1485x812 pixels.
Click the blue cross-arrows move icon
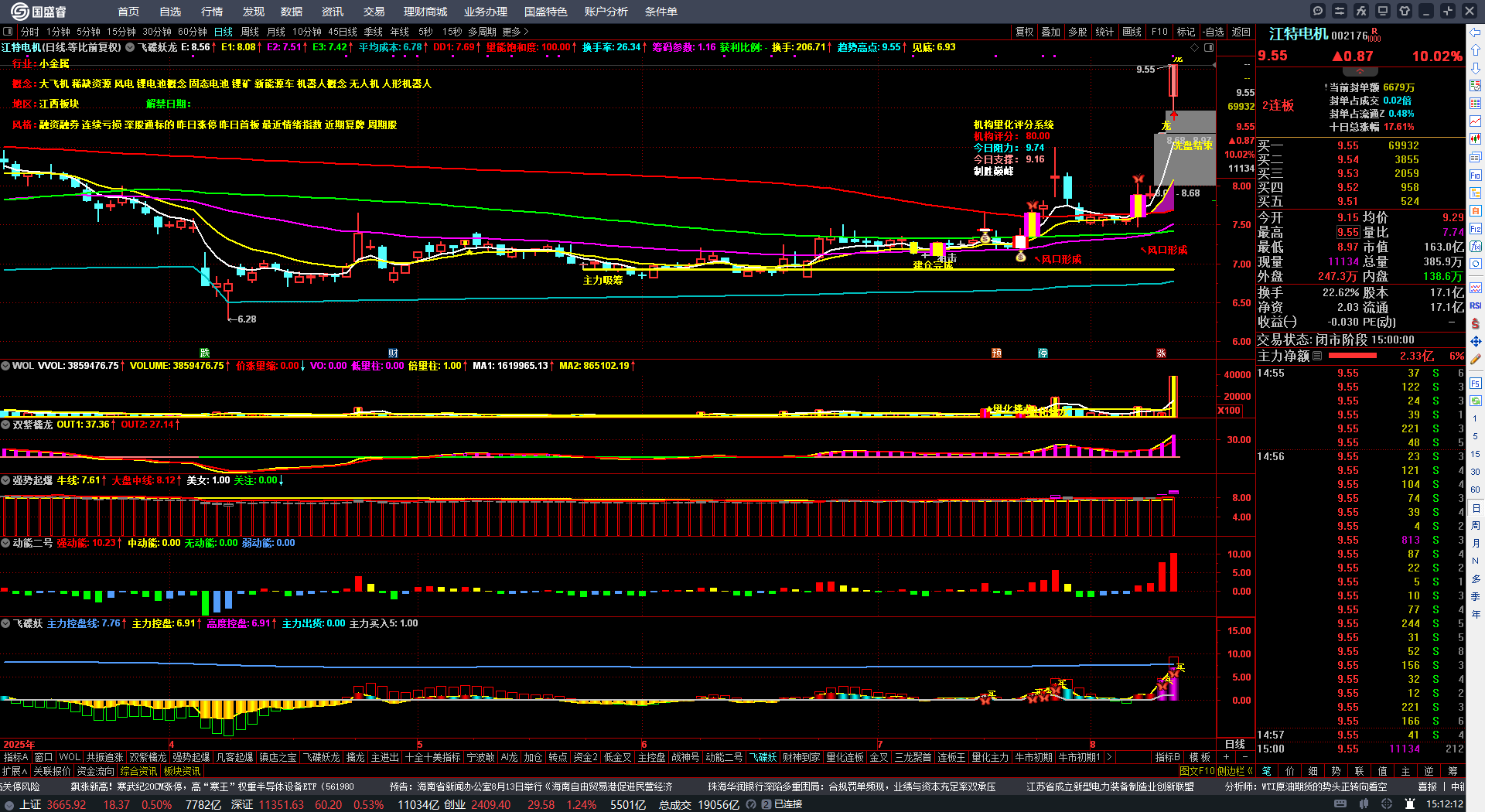(1476, 341)
